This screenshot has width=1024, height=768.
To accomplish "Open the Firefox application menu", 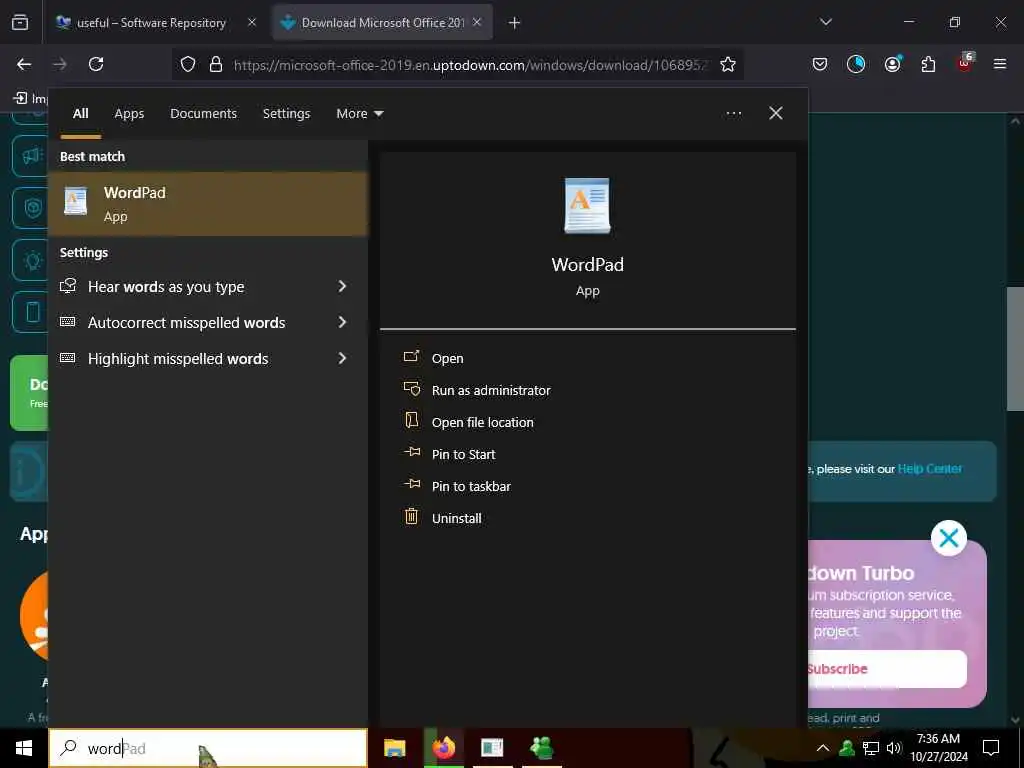I will click(x=999, y=64).
